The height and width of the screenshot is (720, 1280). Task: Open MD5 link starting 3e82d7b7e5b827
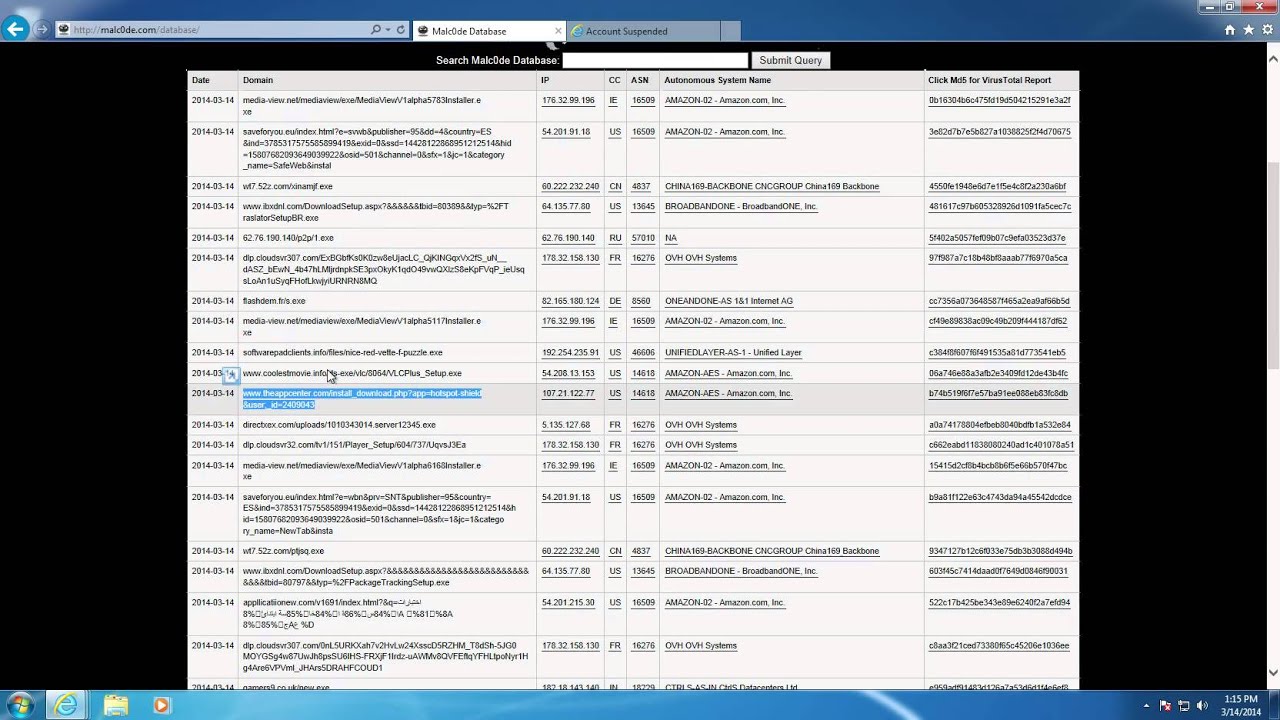999,131
